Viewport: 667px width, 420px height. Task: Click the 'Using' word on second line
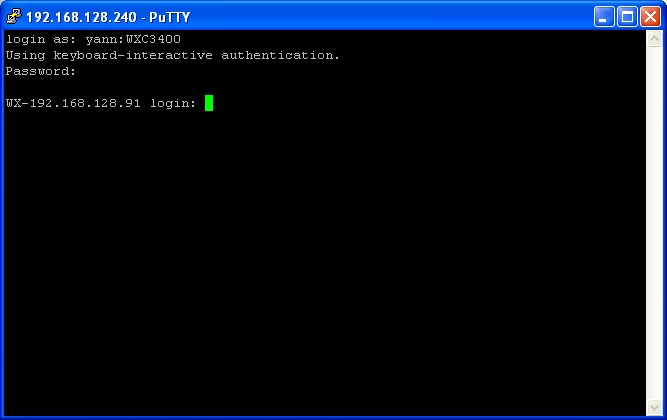25,56
